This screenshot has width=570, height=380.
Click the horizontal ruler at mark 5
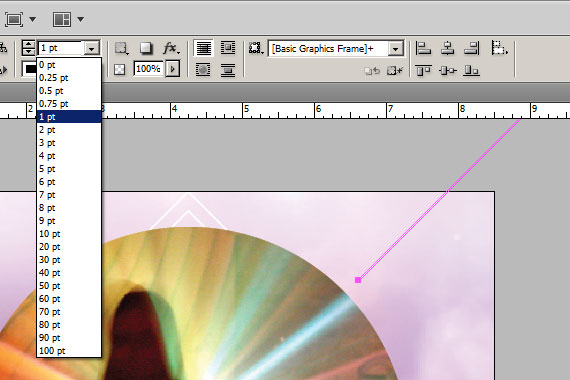(246, 109)
